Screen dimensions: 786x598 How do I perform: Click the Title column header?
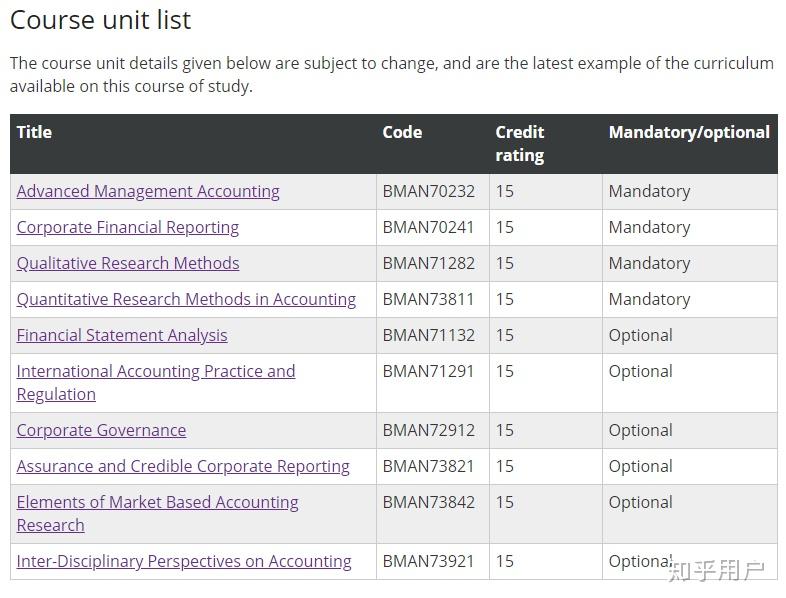pos(34,132)
